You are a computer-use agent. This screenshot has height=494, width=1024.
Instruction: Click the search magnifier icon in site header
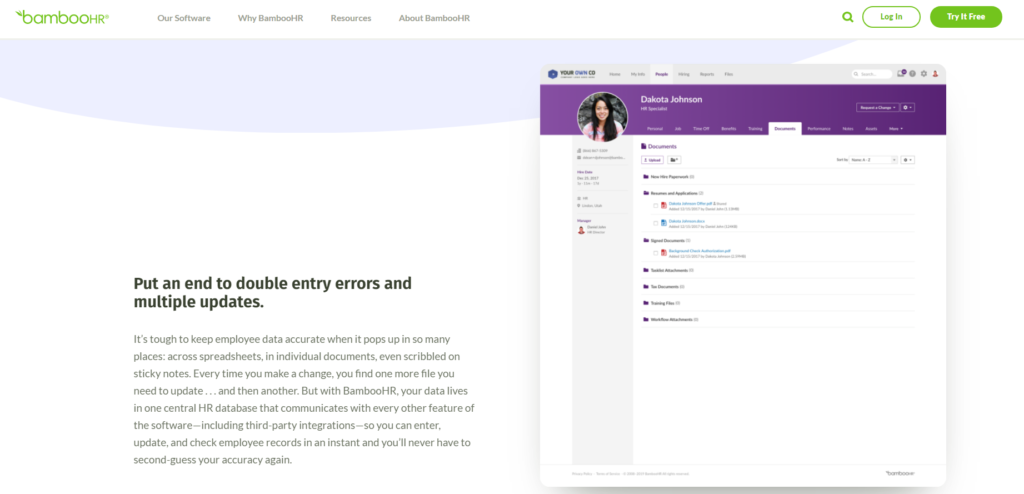click(848, 17)
